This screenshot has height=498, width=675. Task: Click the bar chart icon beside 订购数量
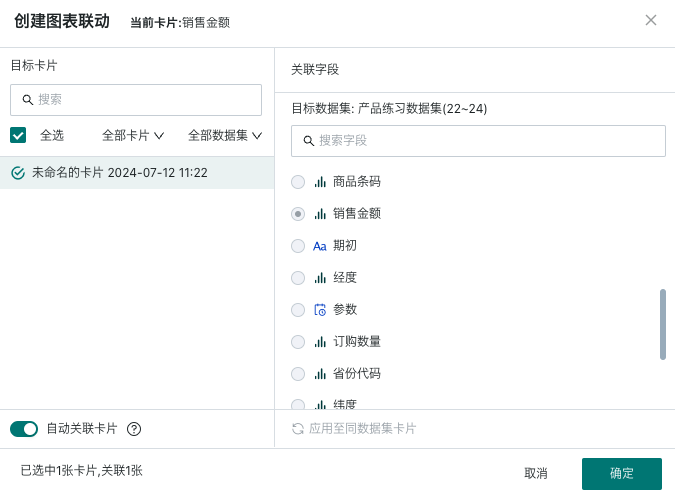pos(320,342)
